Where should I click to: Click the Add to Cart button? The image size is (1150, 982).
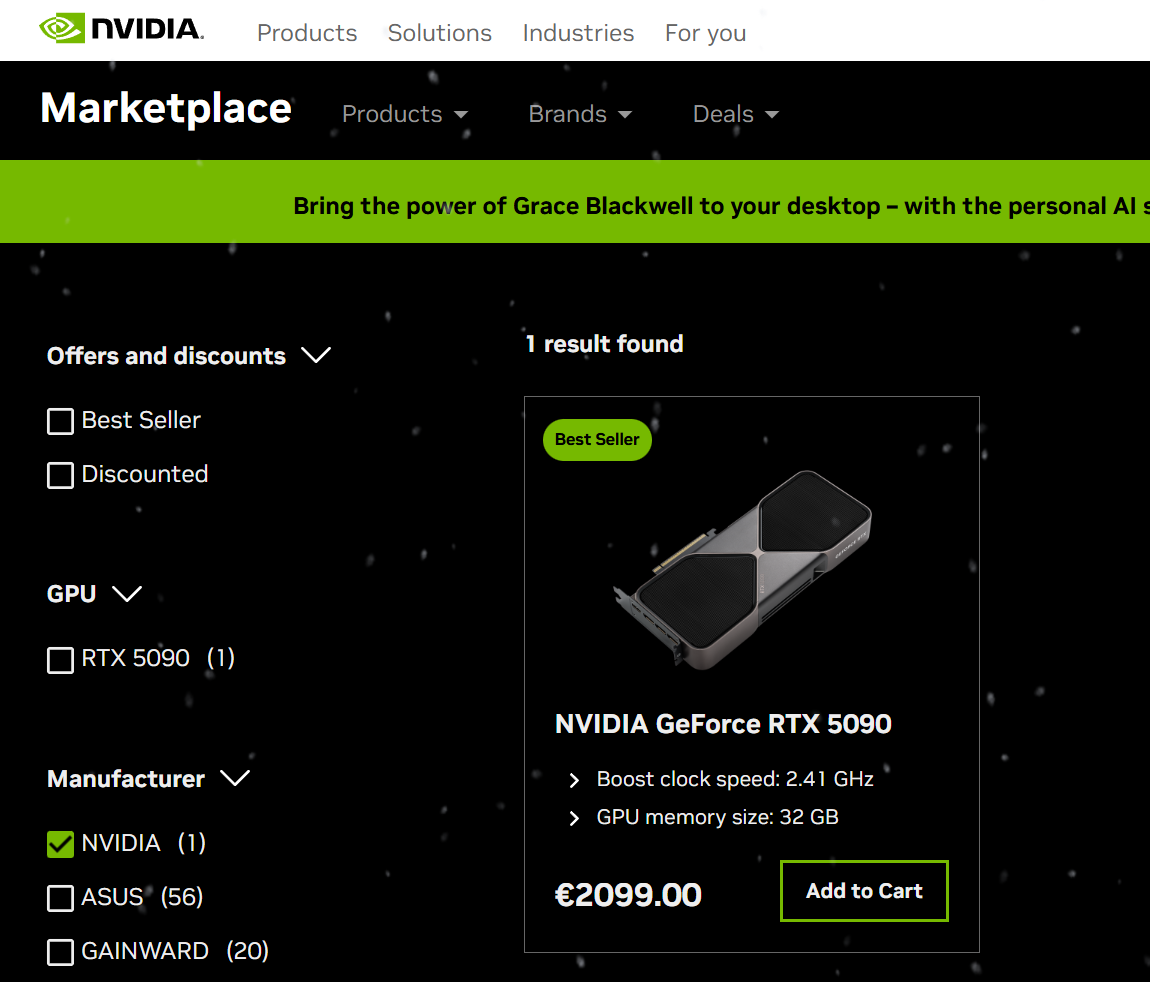863,890
